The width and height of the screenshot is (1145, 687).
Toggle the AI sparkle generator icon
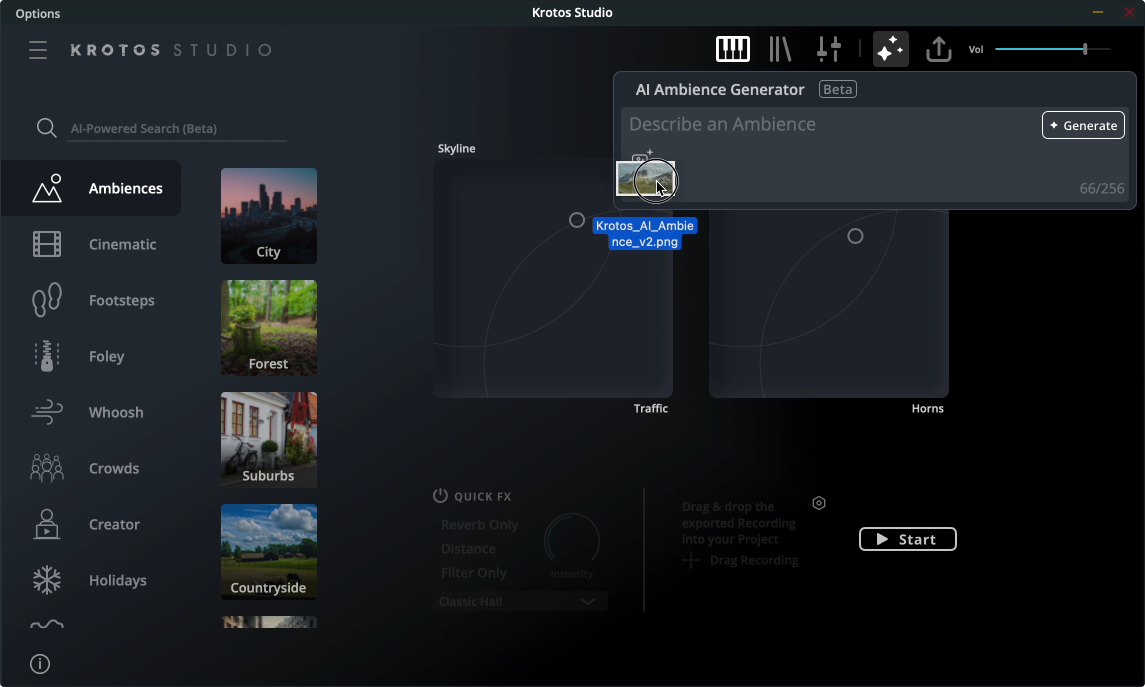[x=890, y=49]
